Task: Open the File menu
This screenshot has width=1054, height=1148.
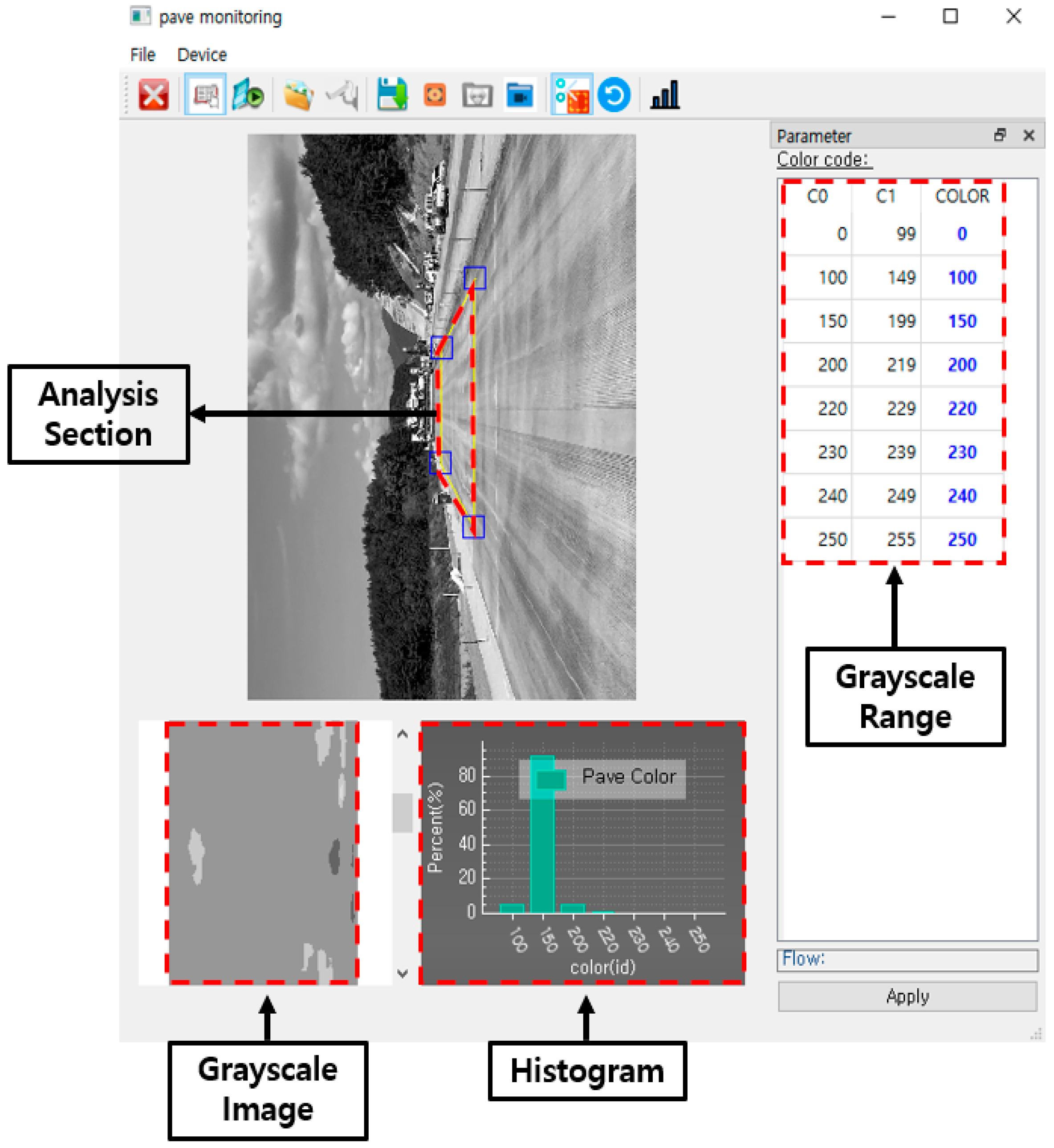Action: (x=142, y=55)
